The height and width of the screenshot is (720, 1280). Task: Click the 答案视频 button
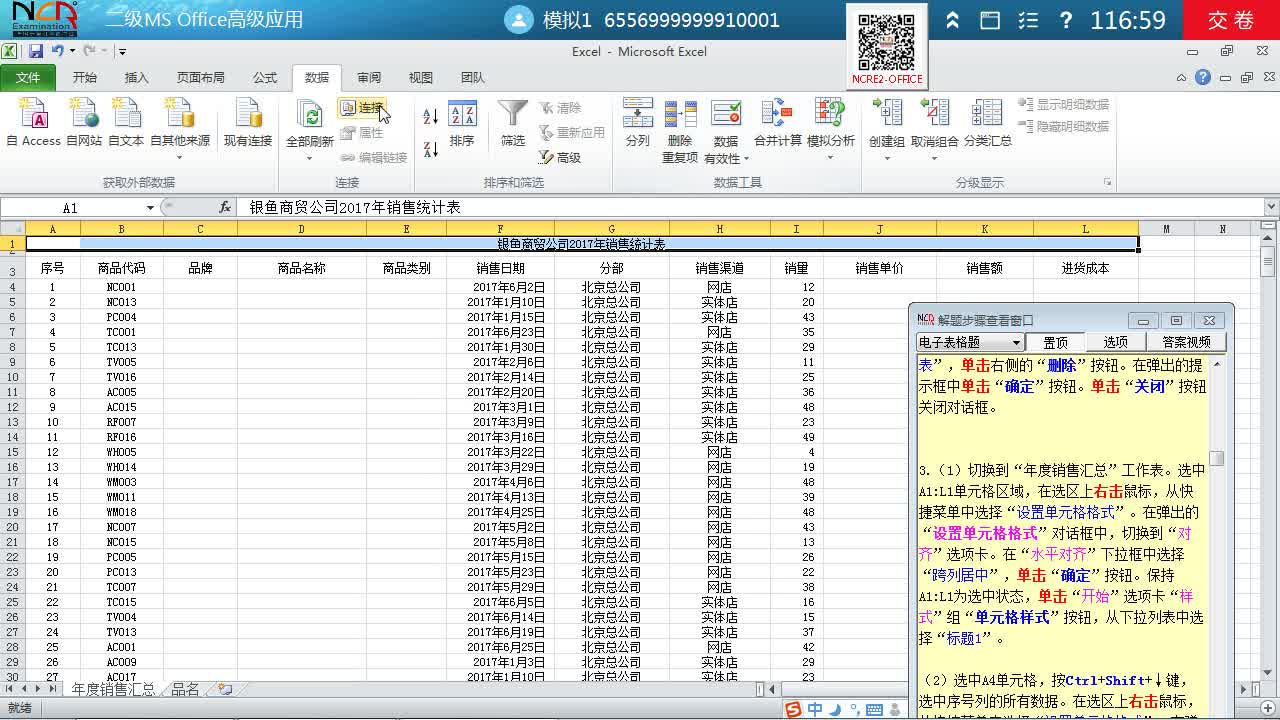[x=1186, y=342]
